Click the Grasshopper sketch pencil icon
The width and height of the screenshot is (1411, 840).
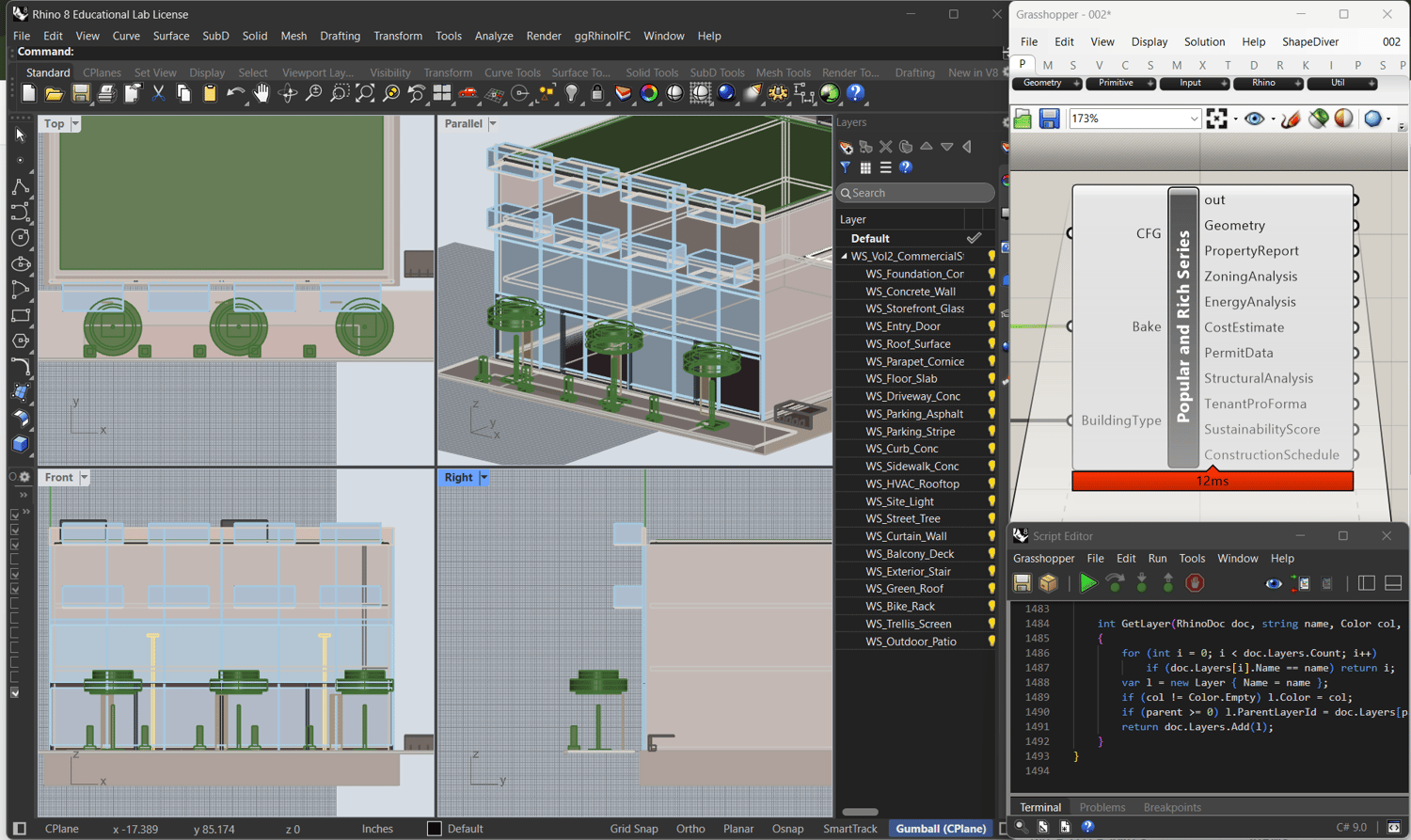pos(1291,119)
